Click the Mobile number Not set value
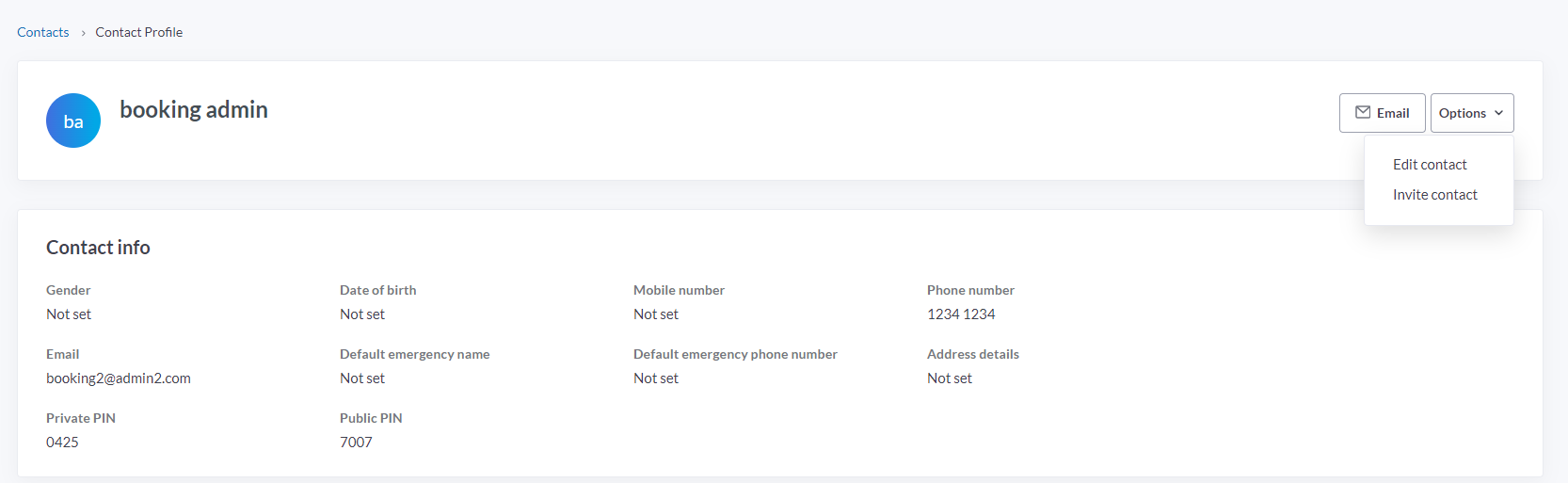The height and width of the screenshot is (483, 1568). coord(656,314)
